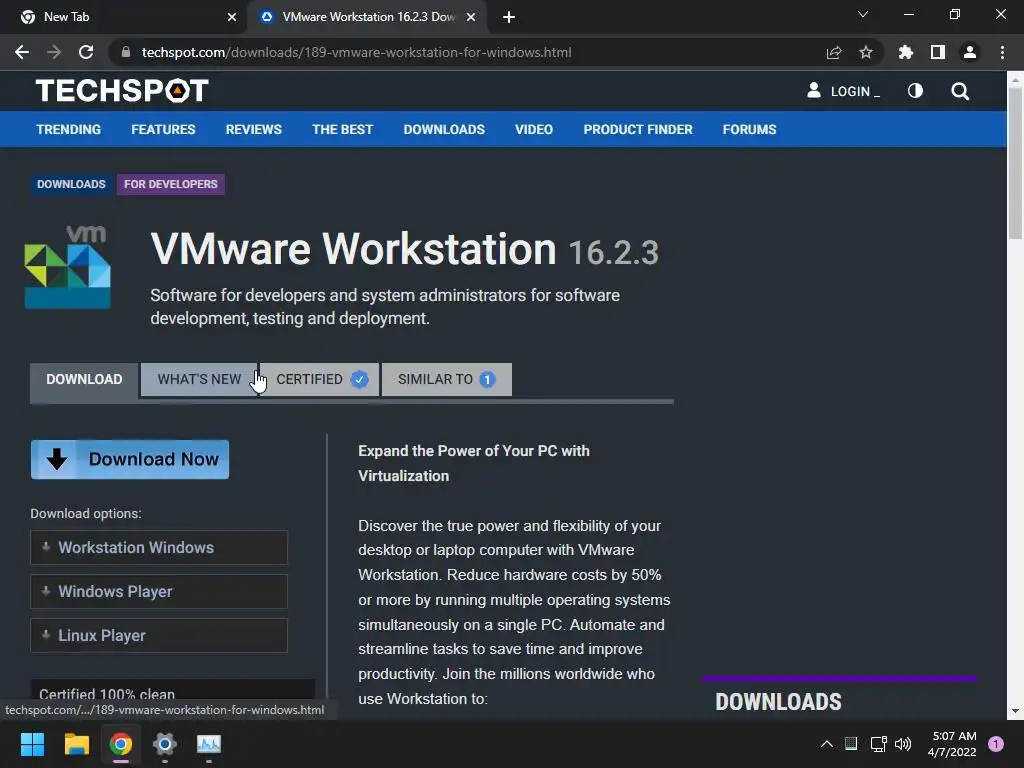1024x768 pixels.
Task: Open the monitor app on taskbar
Action: click(209, 744)
